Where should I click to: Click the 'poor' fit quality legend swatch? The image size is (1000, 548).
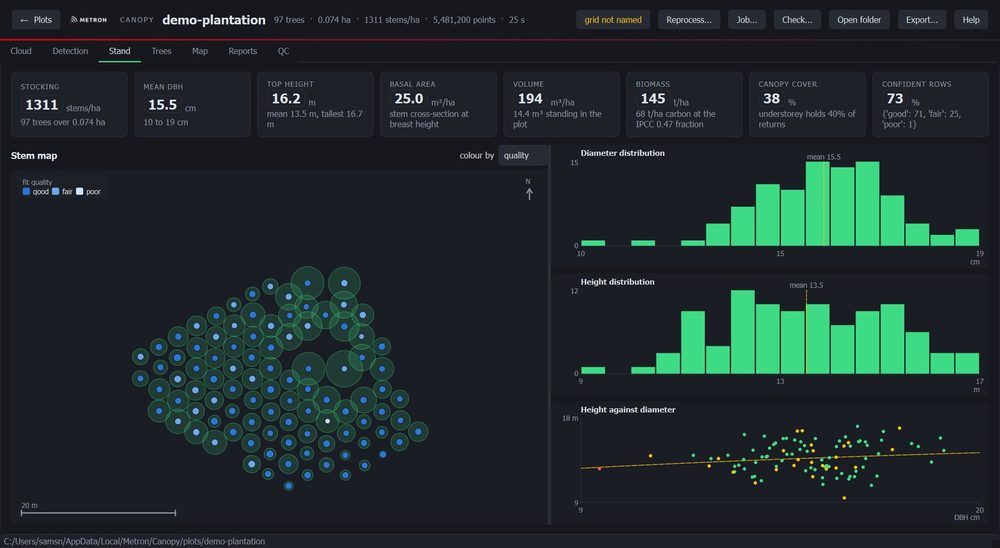point(79,191)
